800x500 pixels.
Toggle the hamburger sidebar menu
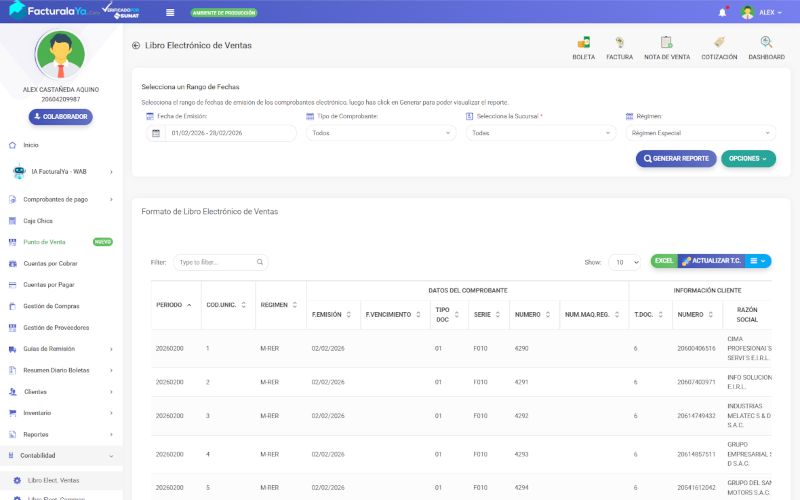170,12
